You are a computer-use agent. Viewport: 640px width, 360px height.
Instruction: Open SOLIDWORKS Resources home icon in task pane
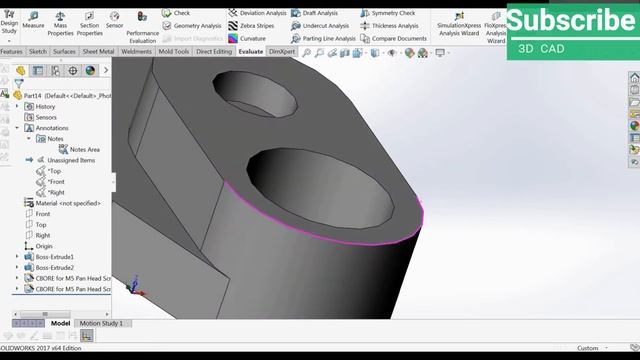click(634, 78)
